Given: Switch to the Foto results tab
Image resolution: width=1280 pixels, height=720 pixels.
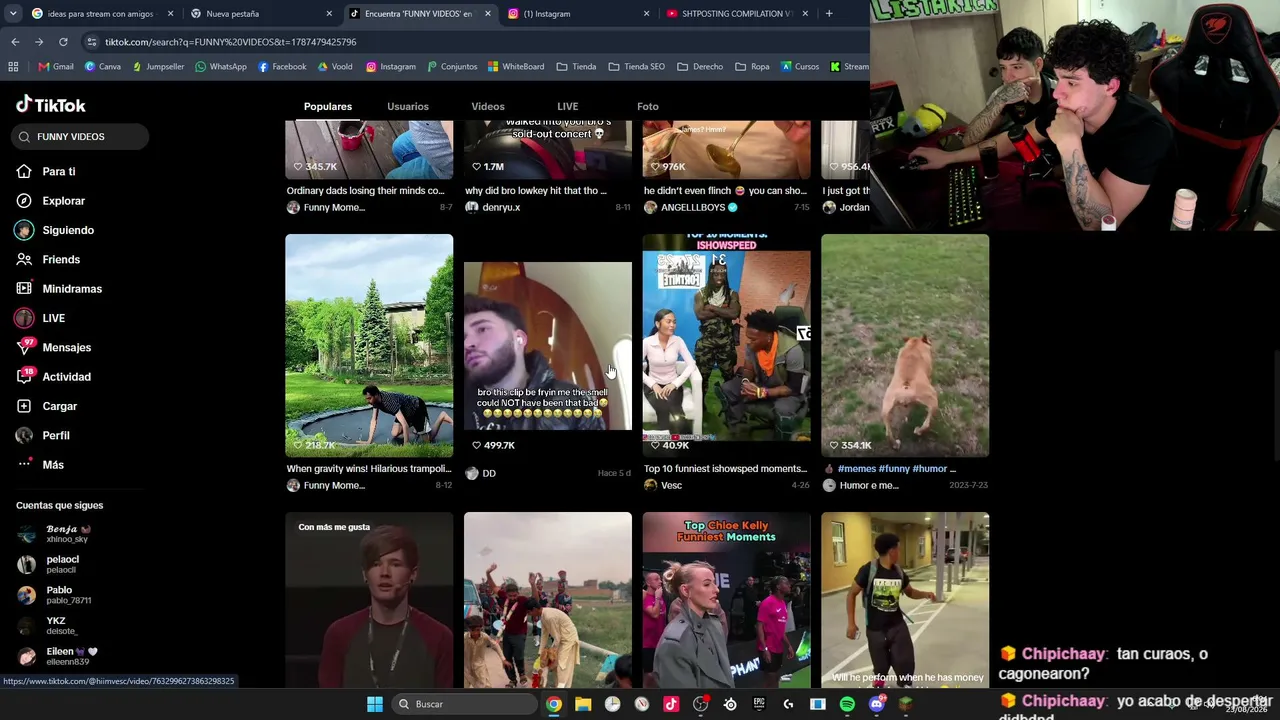Looking at the screenshot, I should click(x=648, y=106).
